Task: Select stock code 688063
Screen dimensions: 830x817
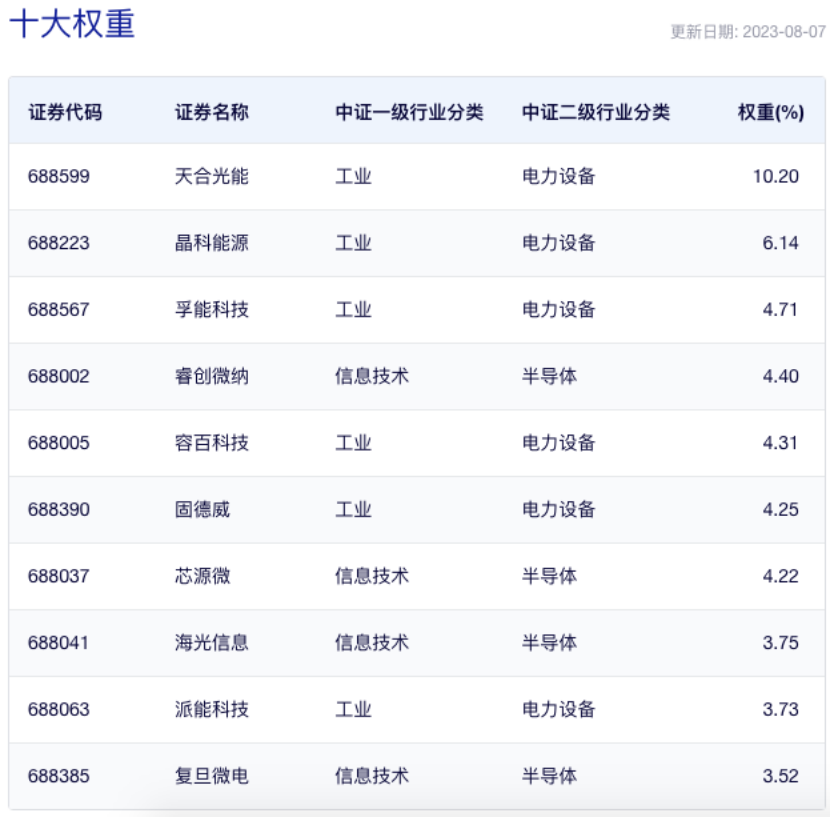Action: [x=59, y=710]
